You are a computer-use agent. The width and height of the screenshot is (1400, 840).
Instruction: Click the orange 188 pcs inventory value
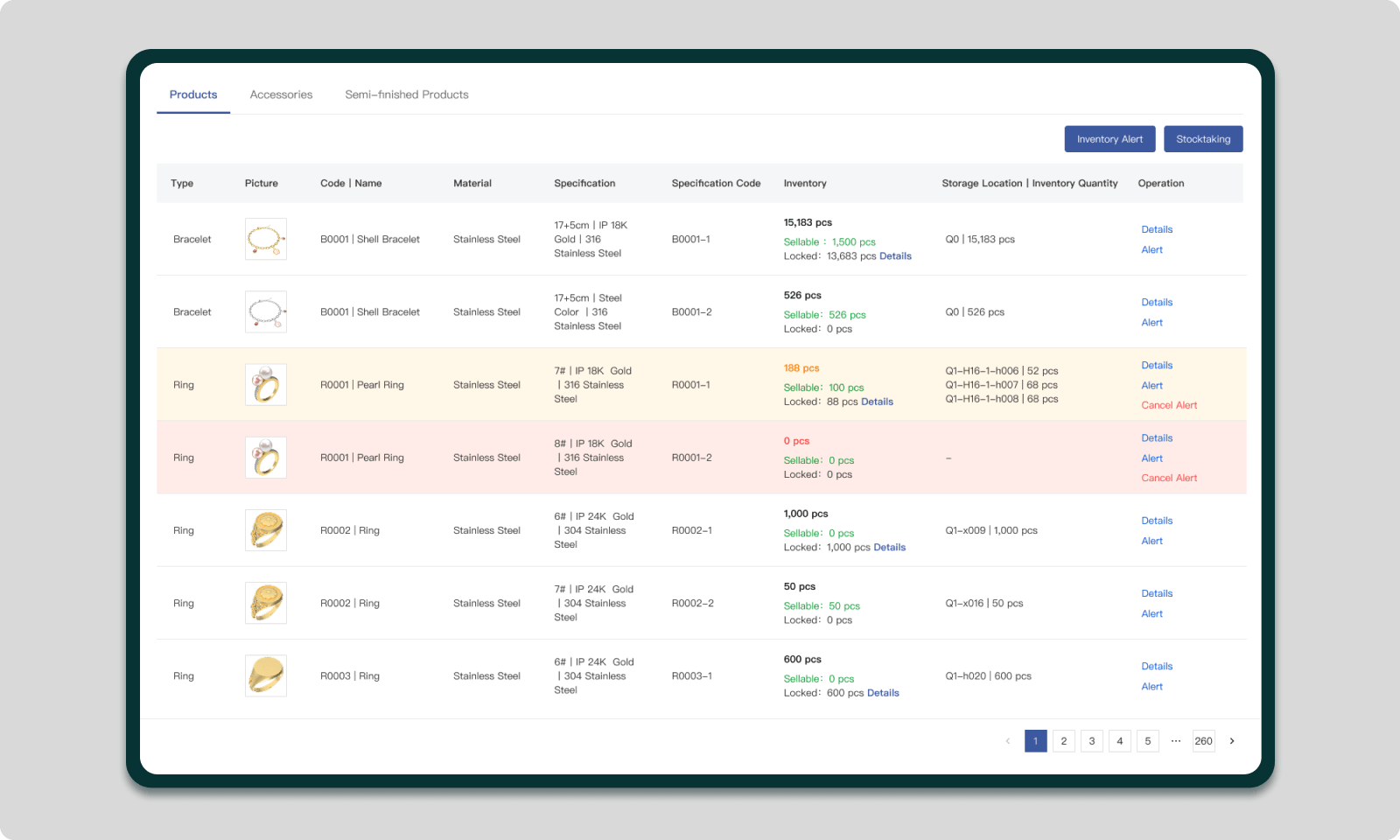pyautogui.click(x=801, y=368)
